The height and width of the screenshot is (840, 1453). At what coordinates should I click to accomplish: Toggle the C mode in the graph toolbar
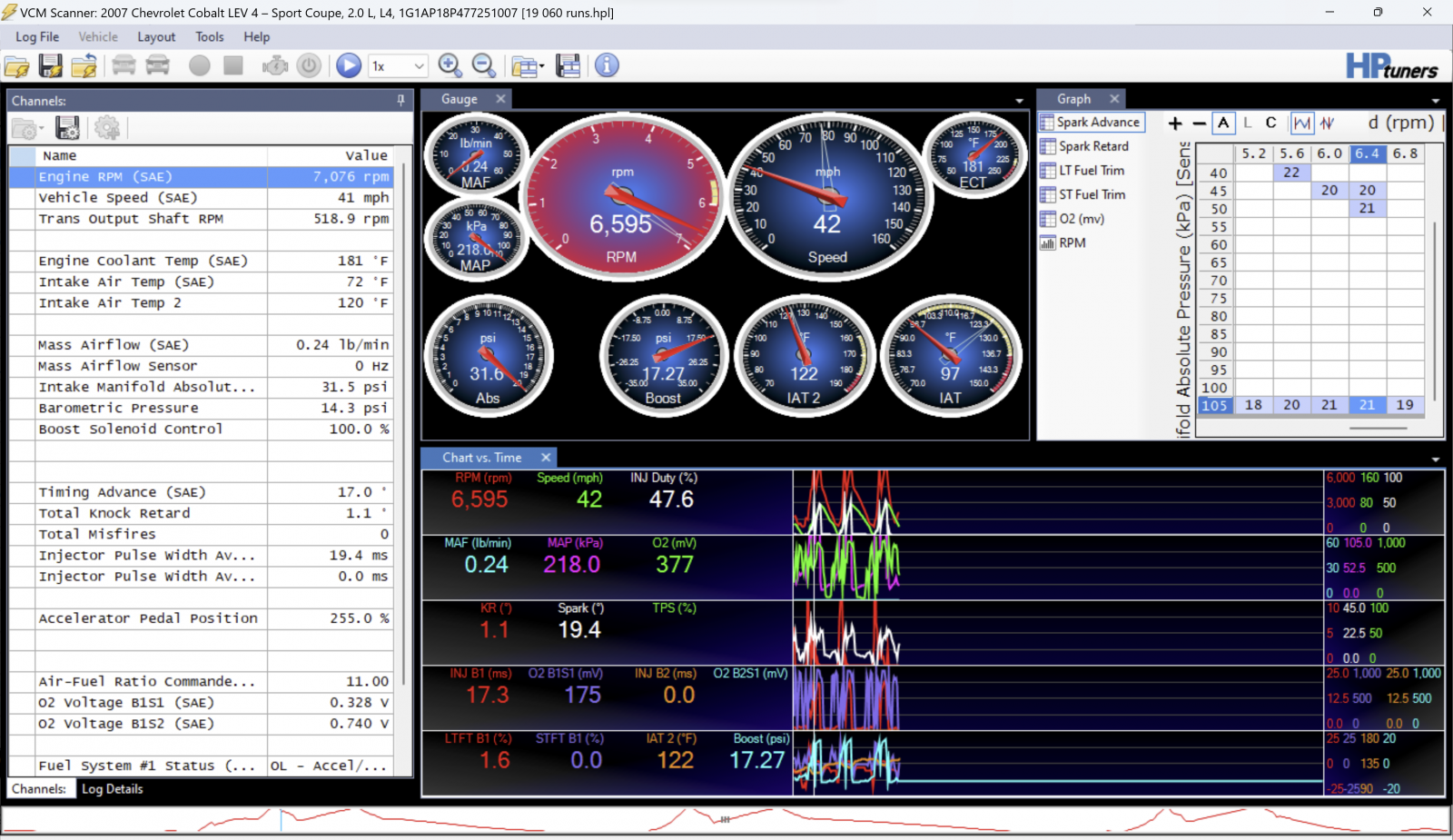(1271, 123)
